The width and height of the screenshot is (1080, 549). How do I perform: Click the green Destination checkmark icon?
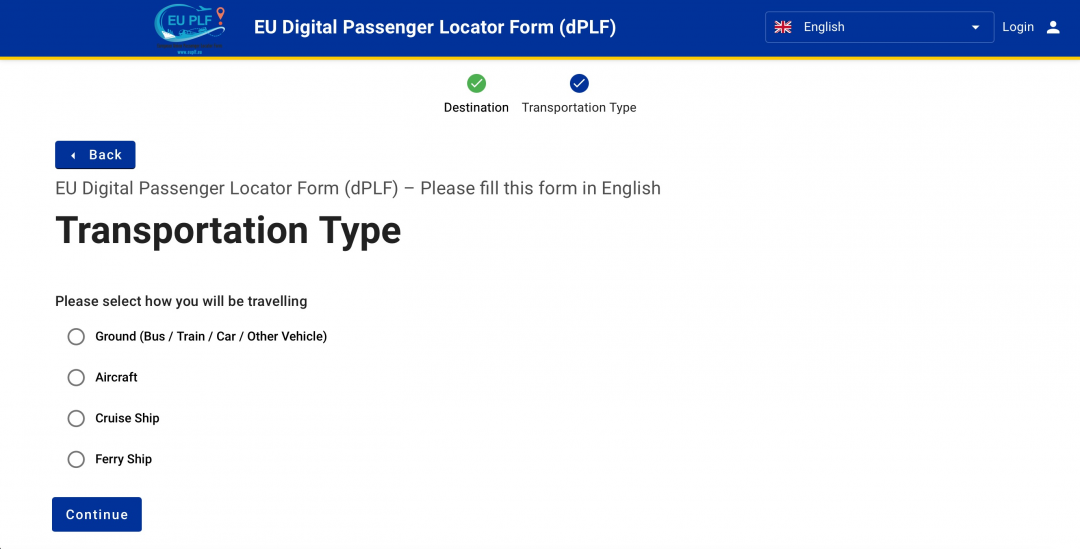click(476, 83)
